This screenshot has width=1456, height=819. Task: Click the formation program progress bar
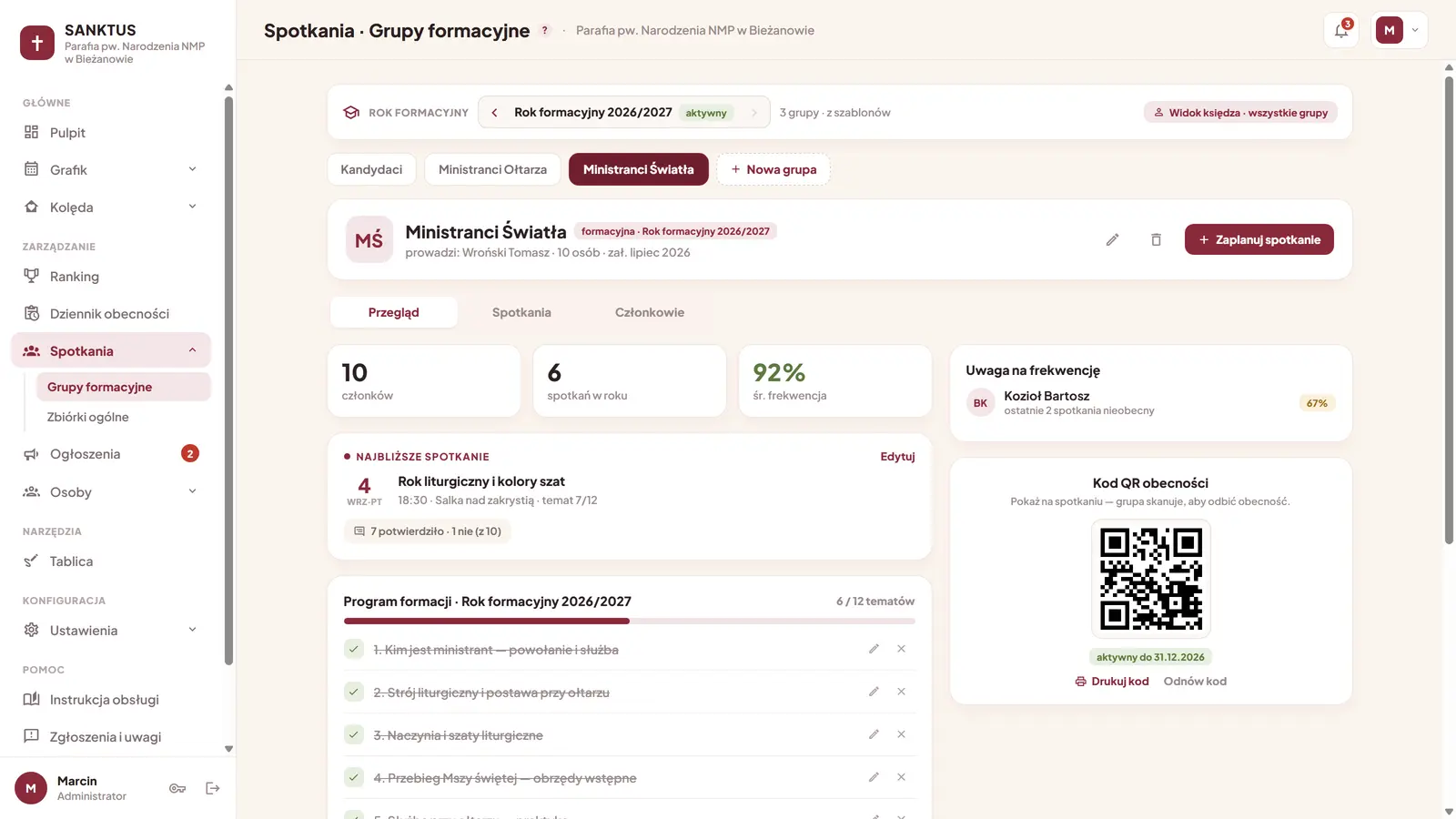point(630,622)
